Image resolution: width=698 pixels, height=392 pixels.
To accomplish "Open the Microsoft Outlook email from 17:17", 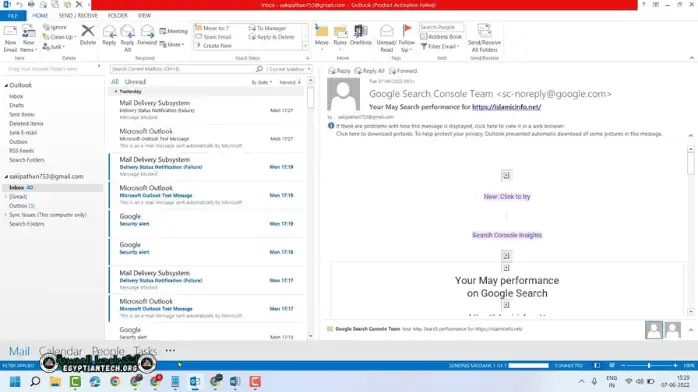I will (x=207, y=308).
